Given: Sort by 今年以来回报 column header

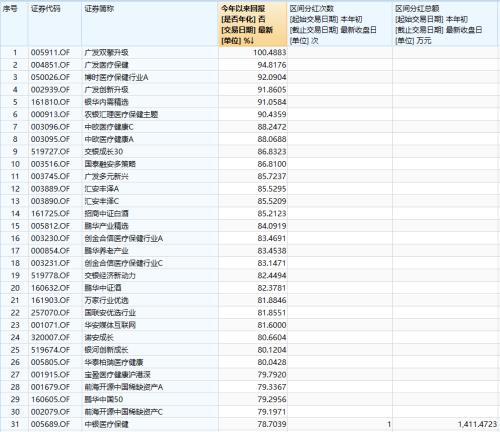Looking at the screenshot, I should [x=253, y=24].
